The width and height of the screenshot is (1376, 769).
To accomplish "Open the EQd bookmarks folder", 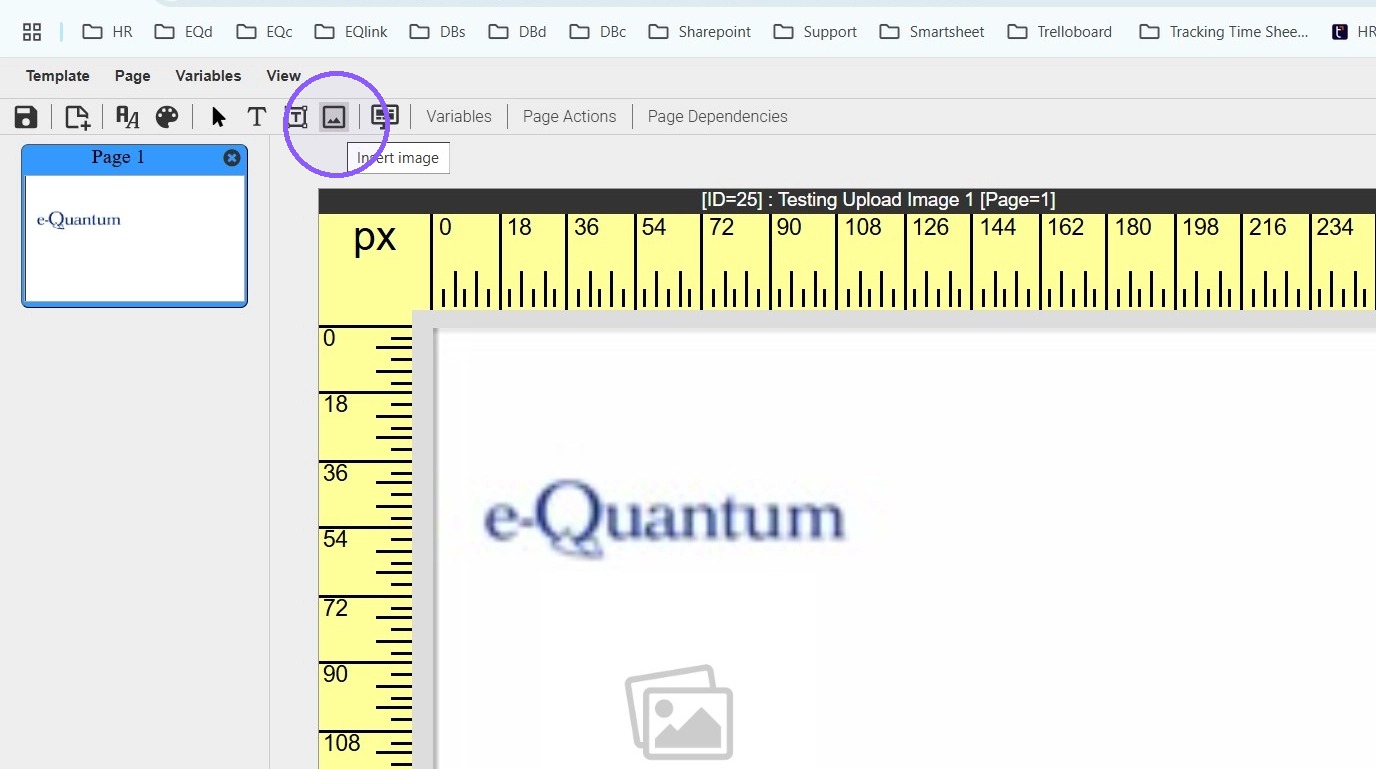I will tap(183, 32).
